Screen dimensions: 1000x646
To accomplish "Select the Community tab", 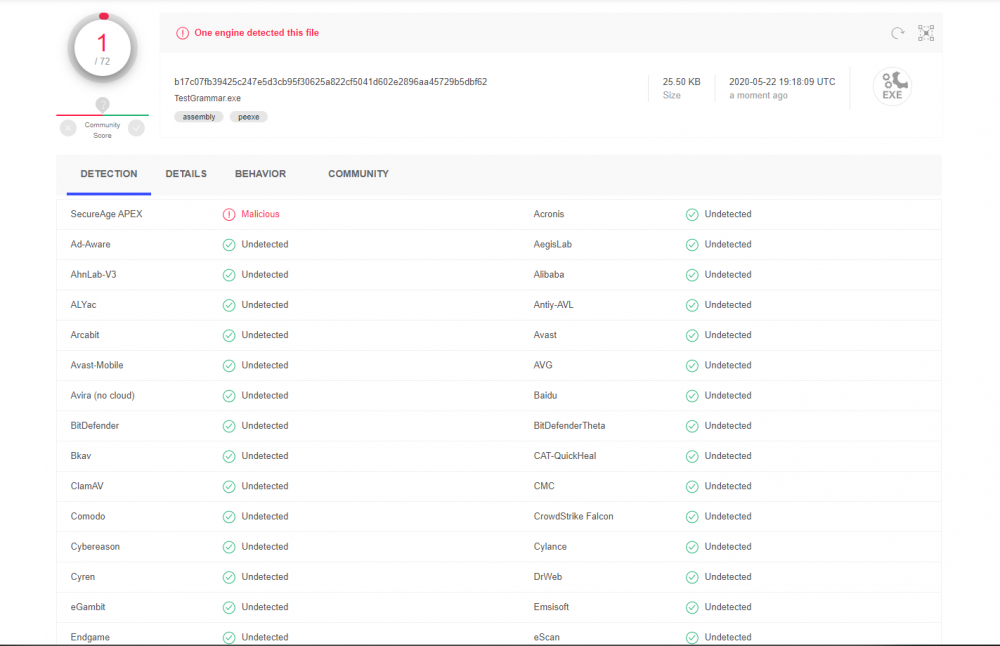I will [358, 174].
